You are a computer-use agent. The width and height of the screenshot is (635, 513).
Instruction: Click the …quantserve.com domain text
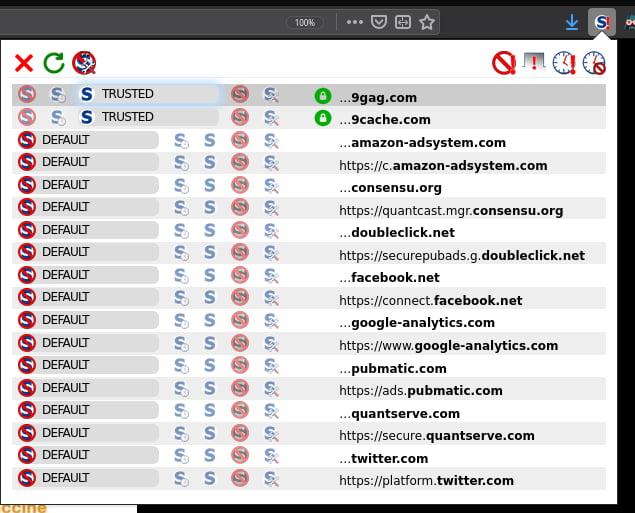[x=400, y=413]
